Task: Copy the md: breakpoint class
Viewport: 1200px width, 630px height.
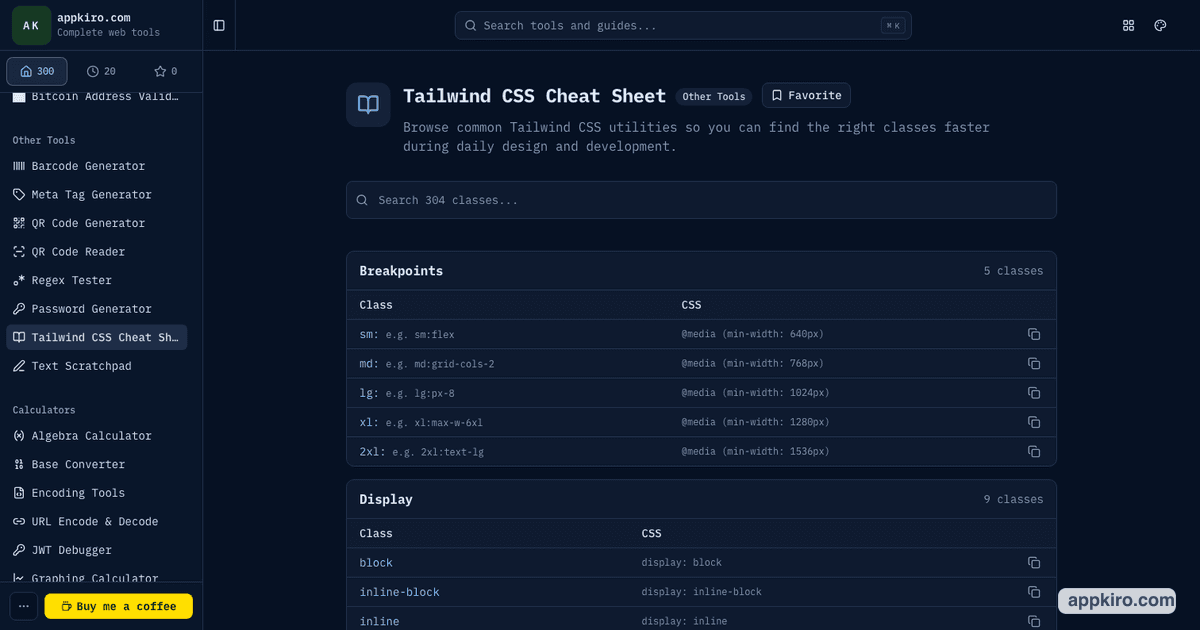Action: [1034, 363]
